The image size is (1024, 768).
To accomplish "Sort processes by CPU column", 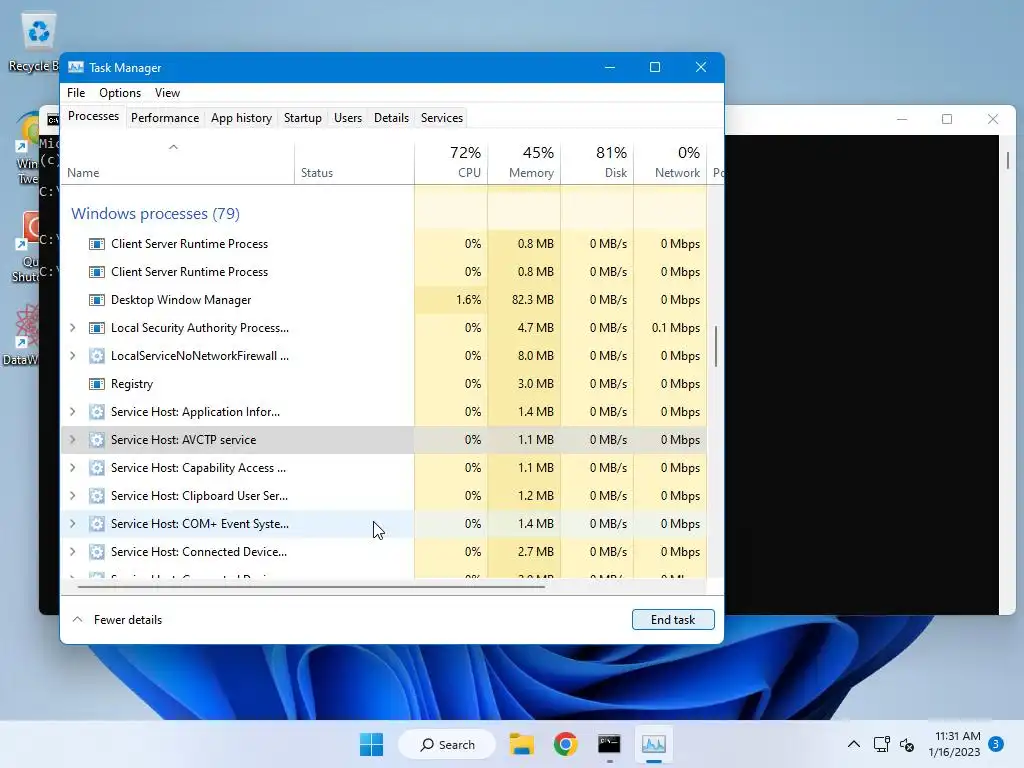I will pos(451,161).
